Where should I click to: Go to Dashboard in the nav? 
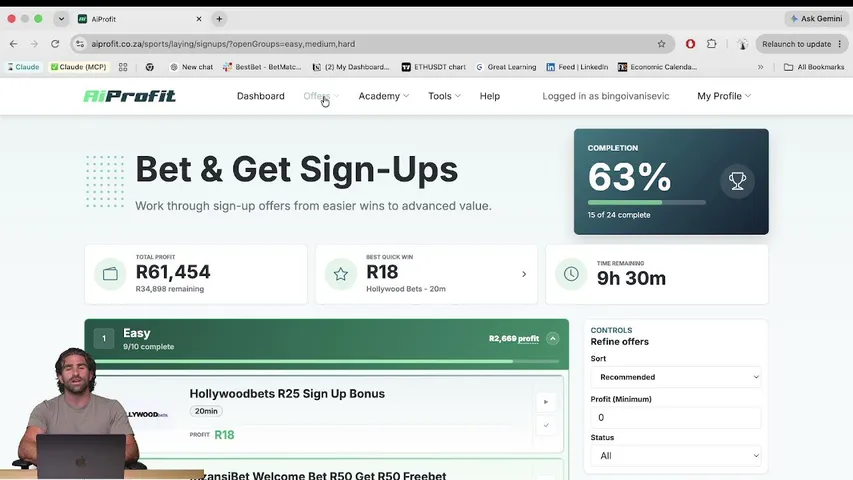[261, 96]
